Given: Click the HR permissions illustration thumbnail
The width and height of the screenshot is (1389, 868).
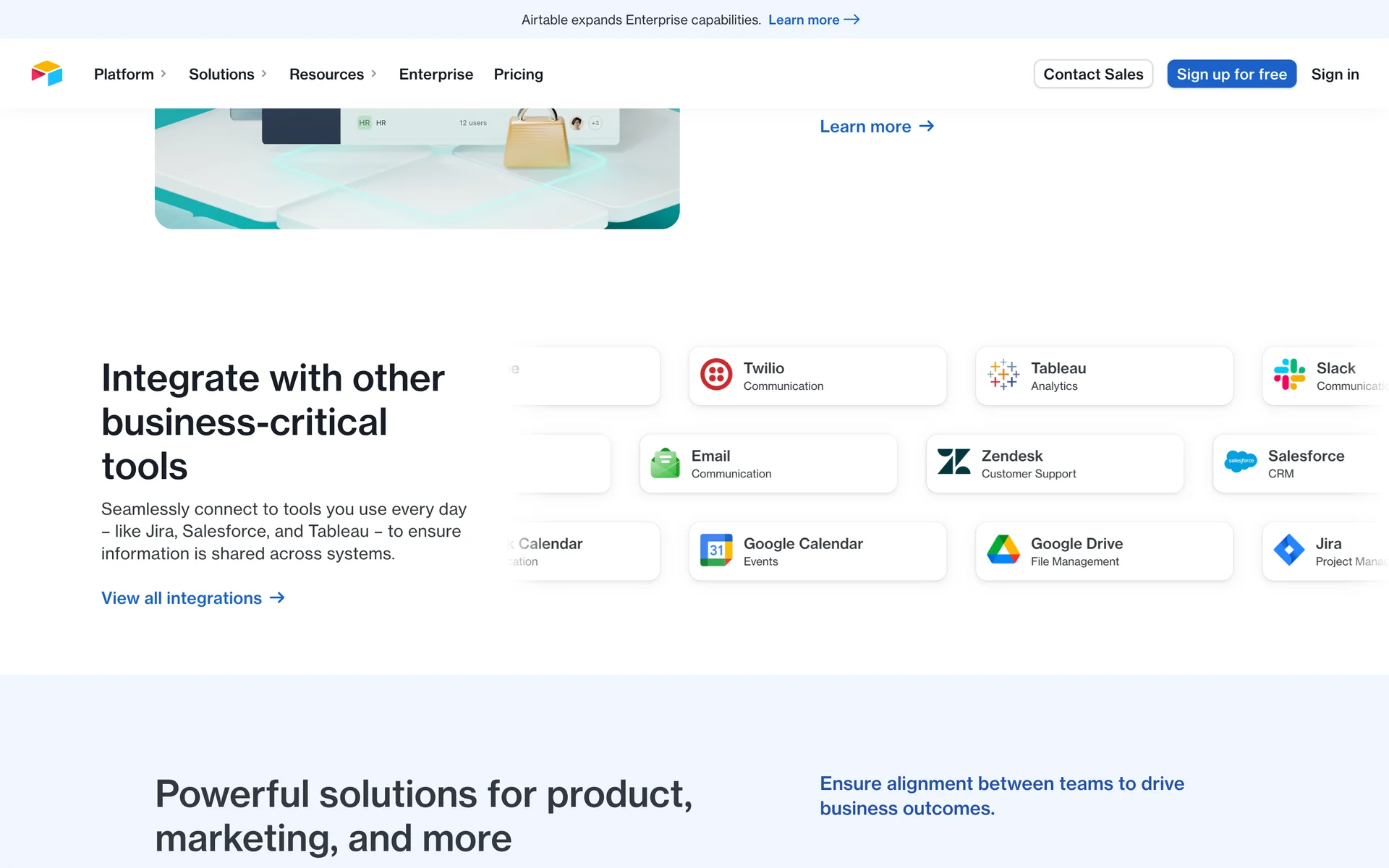Looking at the screenshot, I should click(x=417, y=169).
